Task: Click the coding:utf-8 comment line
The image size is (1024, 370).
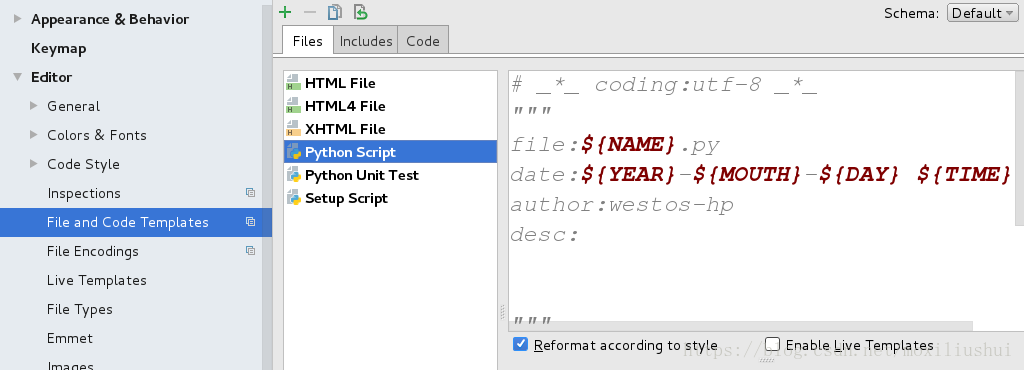Action: click(664, 85)
